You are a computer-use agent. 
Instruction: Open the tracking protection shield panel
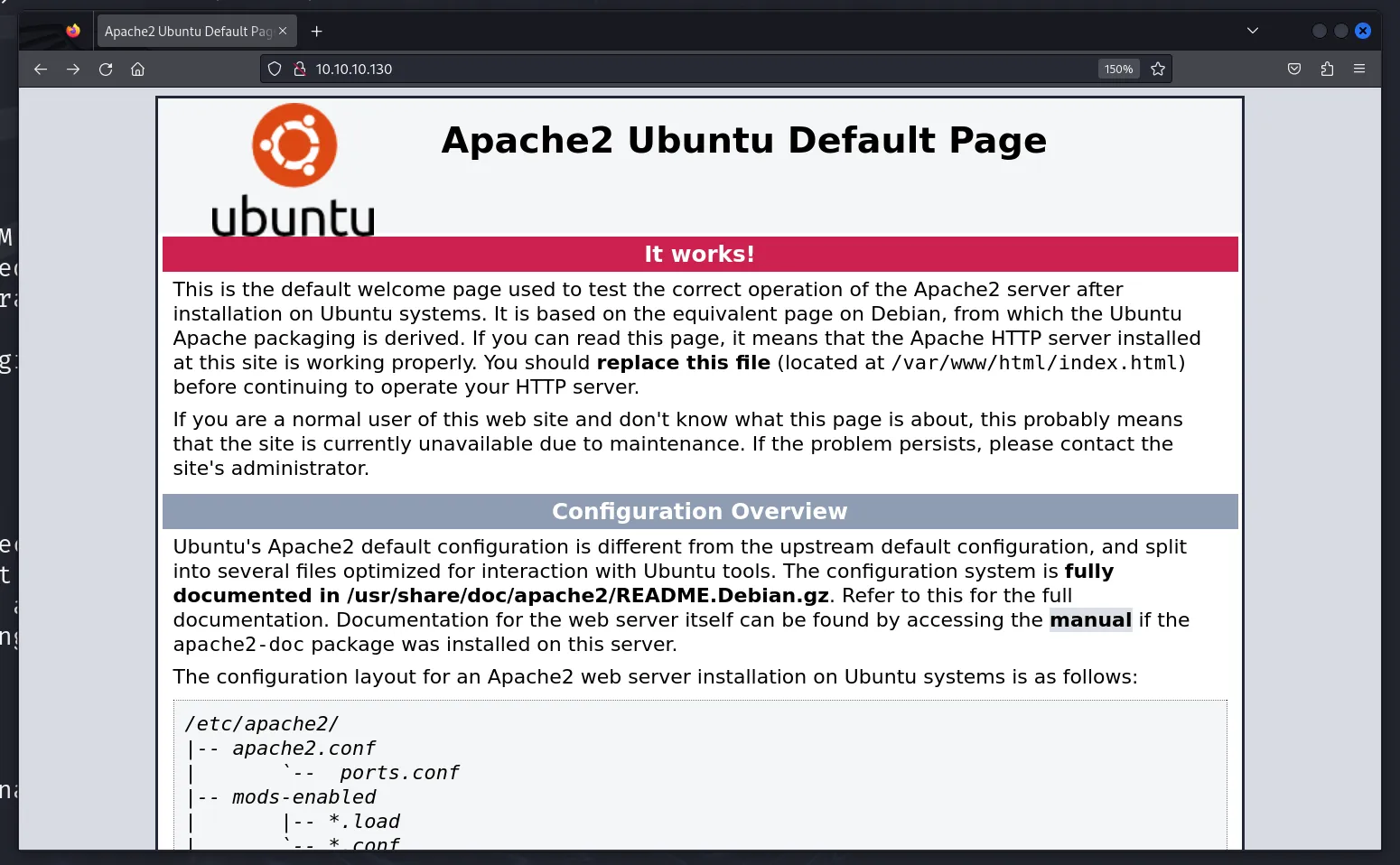[x=275, y=70]
